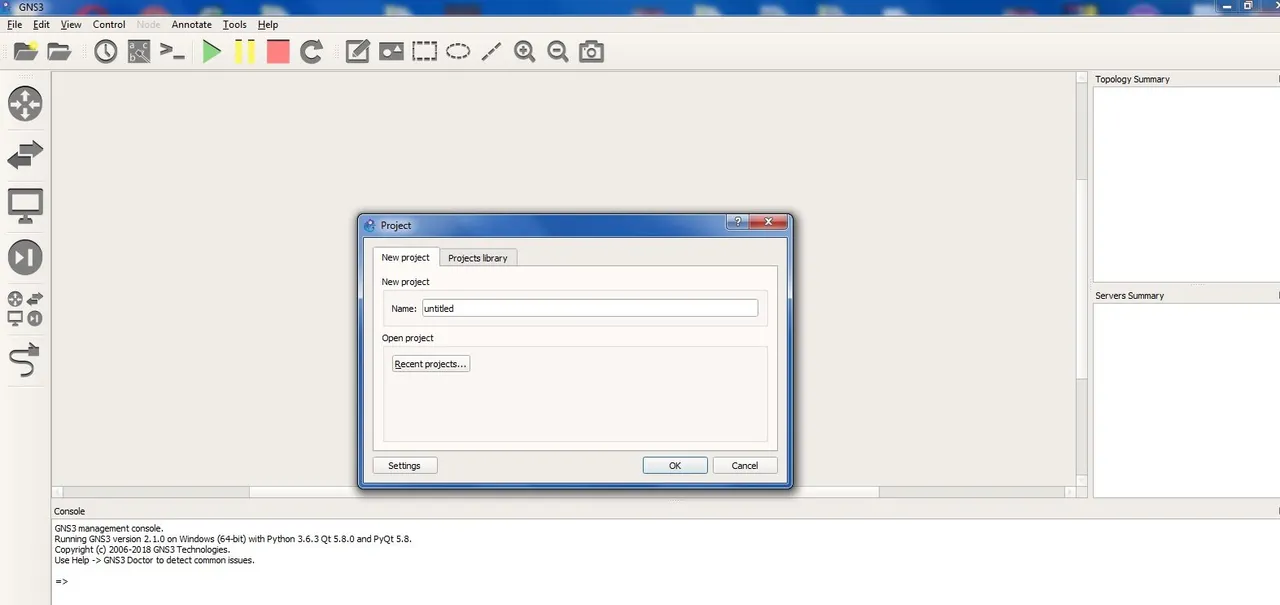Click the Servers Summary panel title
Image resolution: width=1280 pixels, height=605 pixels.
[1129, 295]
